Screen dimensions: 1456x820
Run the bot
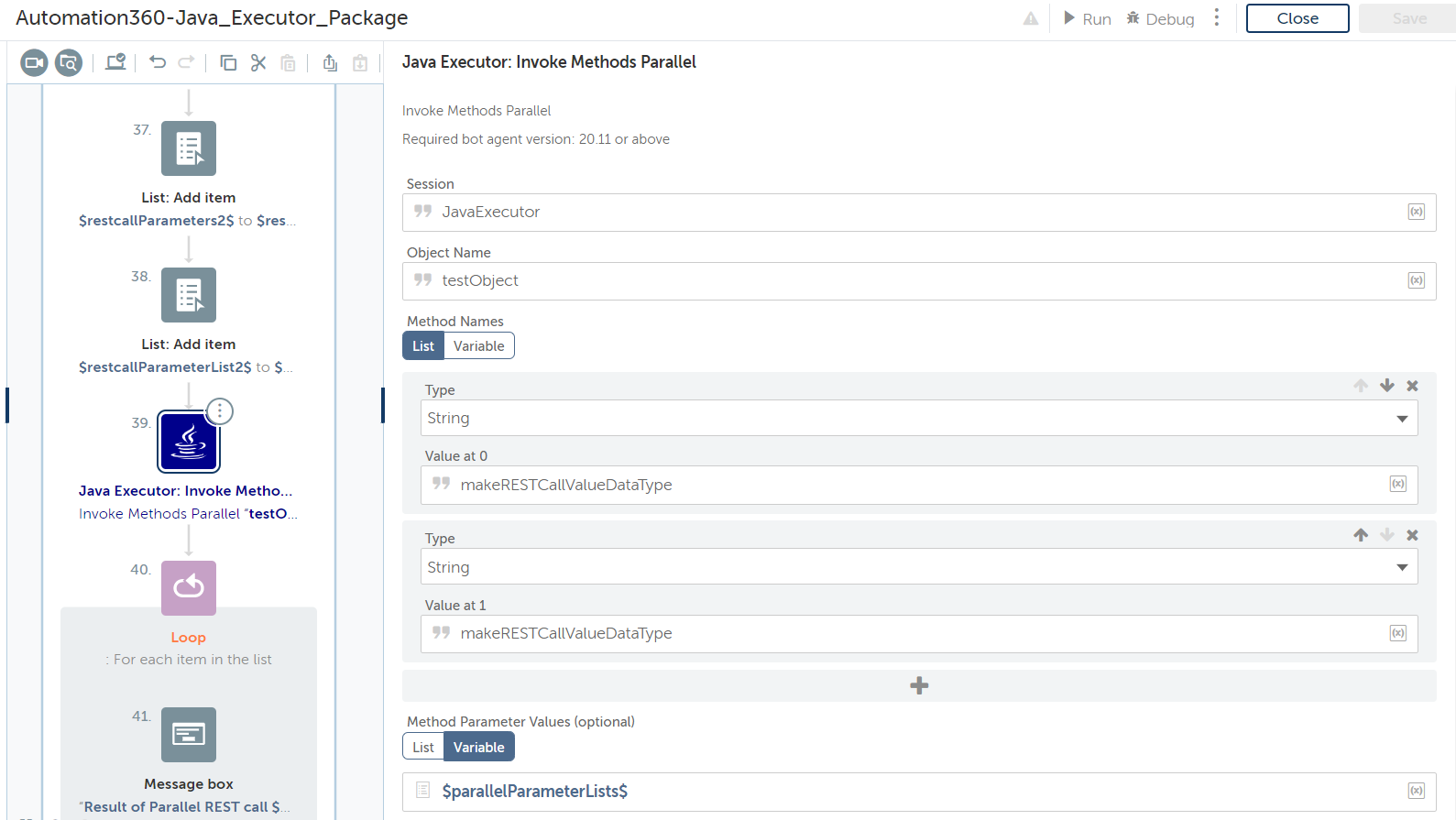(x=1088, y=18)
